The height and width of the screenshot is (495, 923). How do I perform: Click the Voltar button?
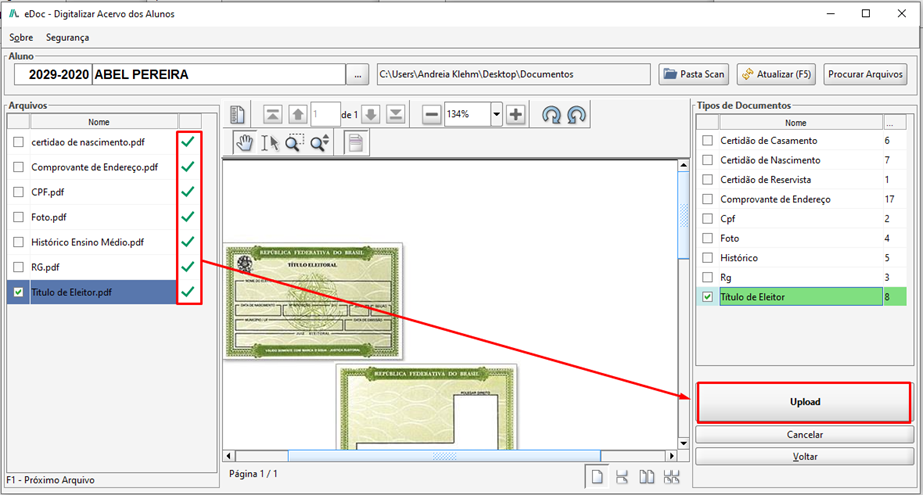pyautogui.click(x=805, y=456)
